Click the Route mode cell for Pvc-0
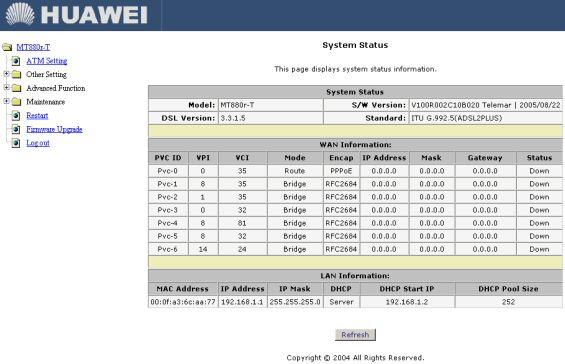Image resolution: width=565 pixels, height=364 pixels. [295, 171]
